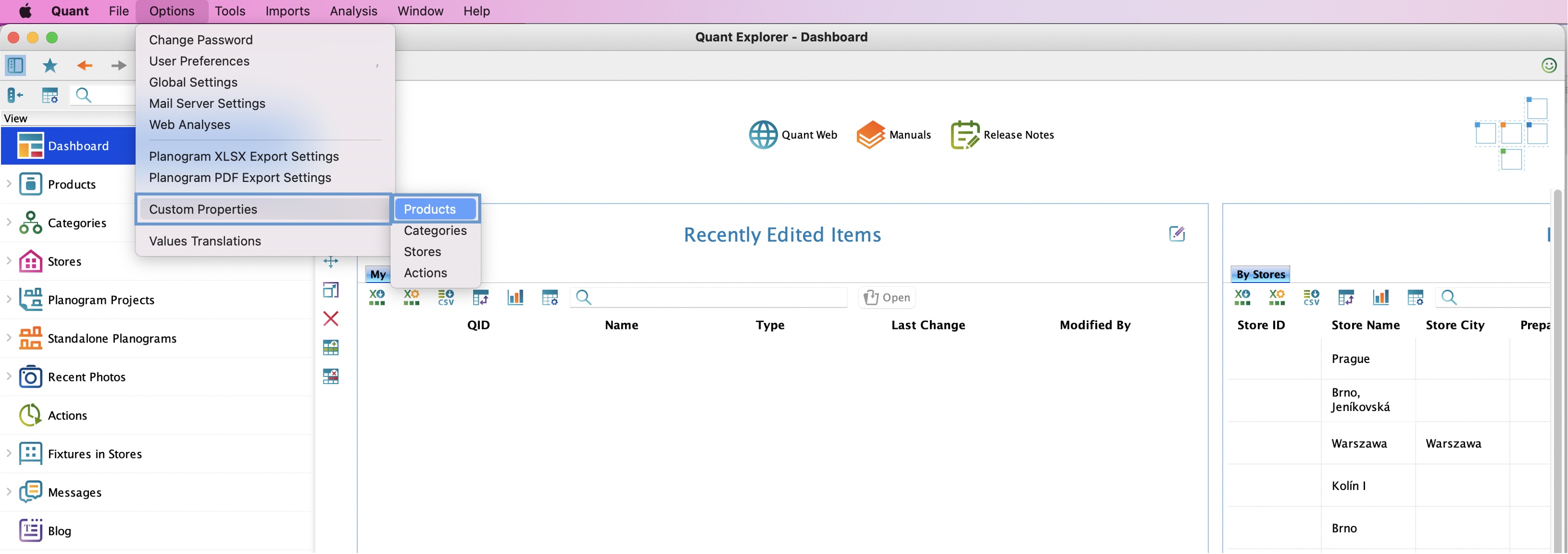This screenshot has width=1568, height=554.
Task: Open column settings in Recently Edited Items
Action: [550, 297]
